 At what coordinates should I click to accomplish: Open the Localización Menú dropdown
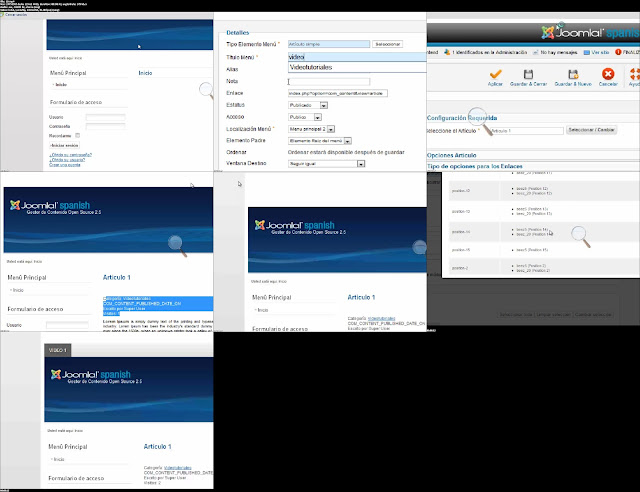click(311, 129)
